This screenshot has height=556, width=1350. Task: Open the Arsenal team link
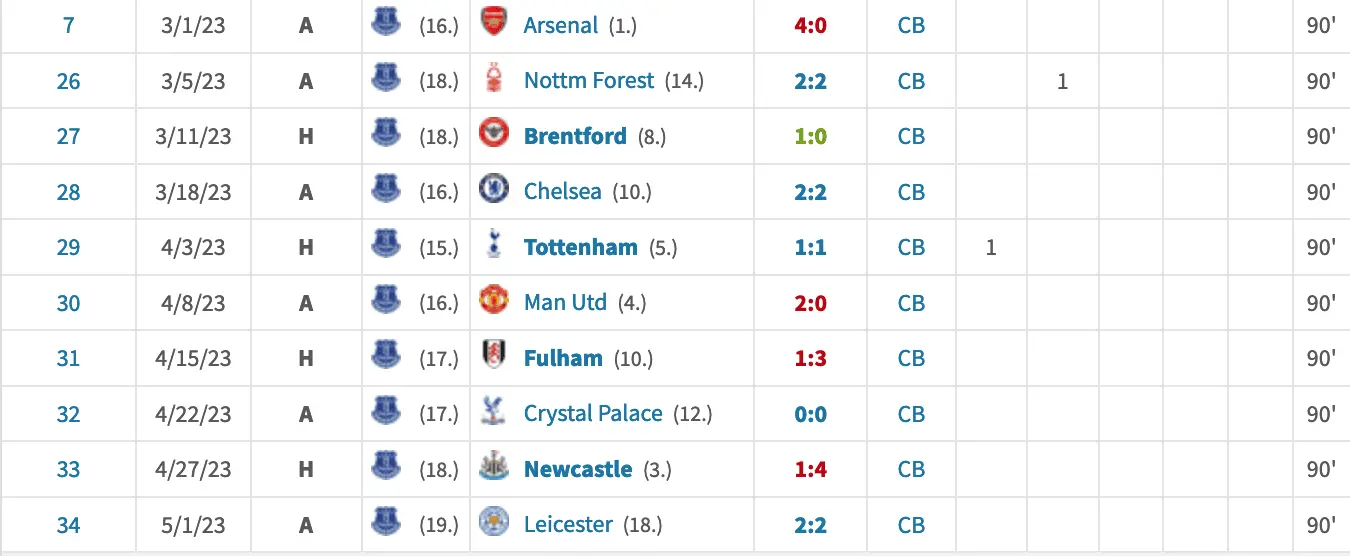(x=561, y=25)
